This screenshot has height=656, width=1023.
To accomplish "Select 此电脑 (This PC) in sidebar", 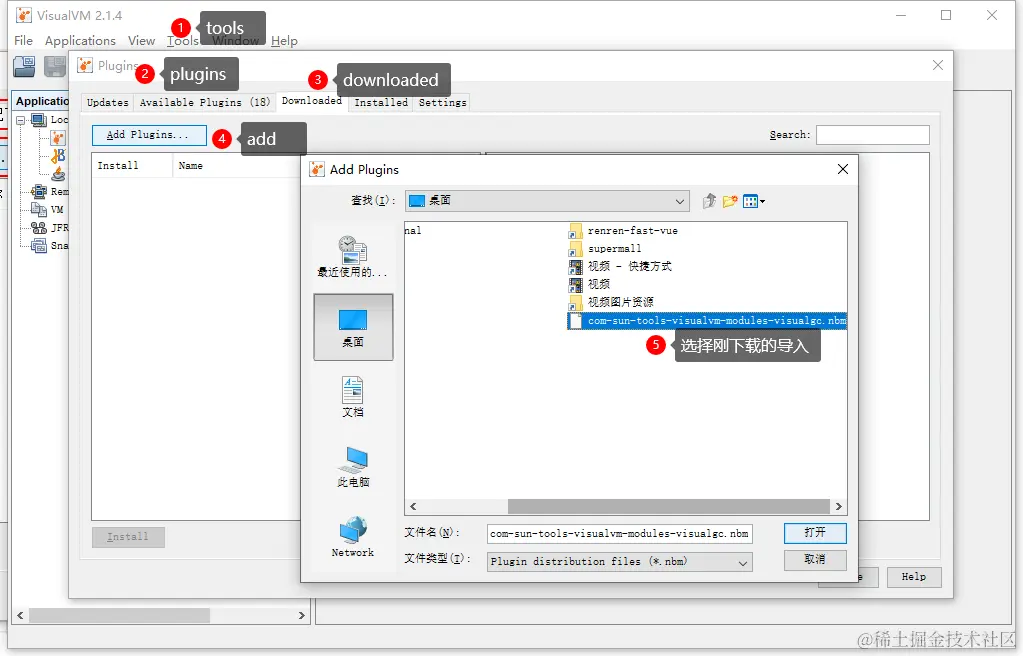I will [353, 467].
